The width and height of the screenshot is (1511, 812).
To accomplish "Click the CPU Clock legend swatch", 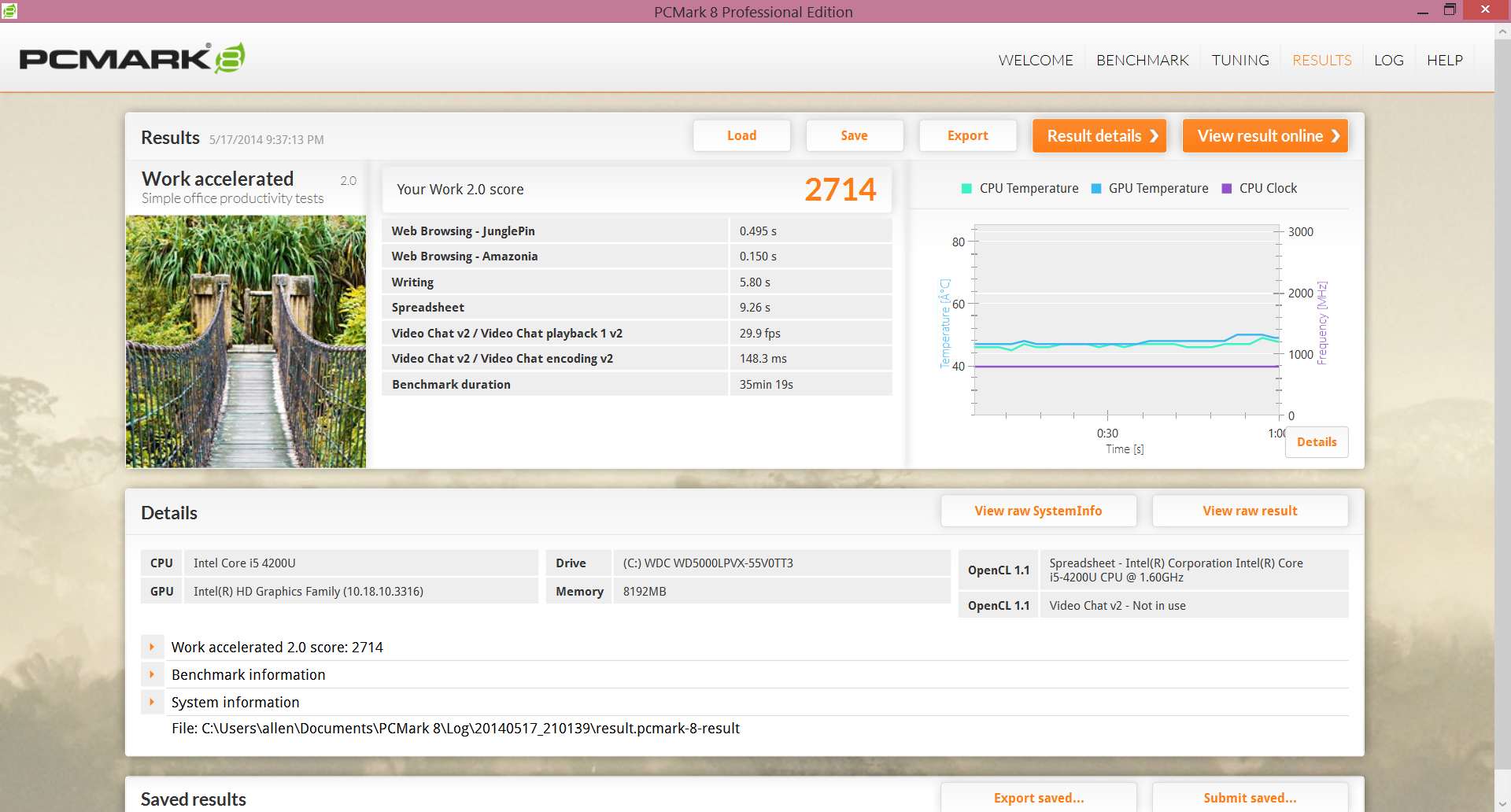I will click(1226, 188).
